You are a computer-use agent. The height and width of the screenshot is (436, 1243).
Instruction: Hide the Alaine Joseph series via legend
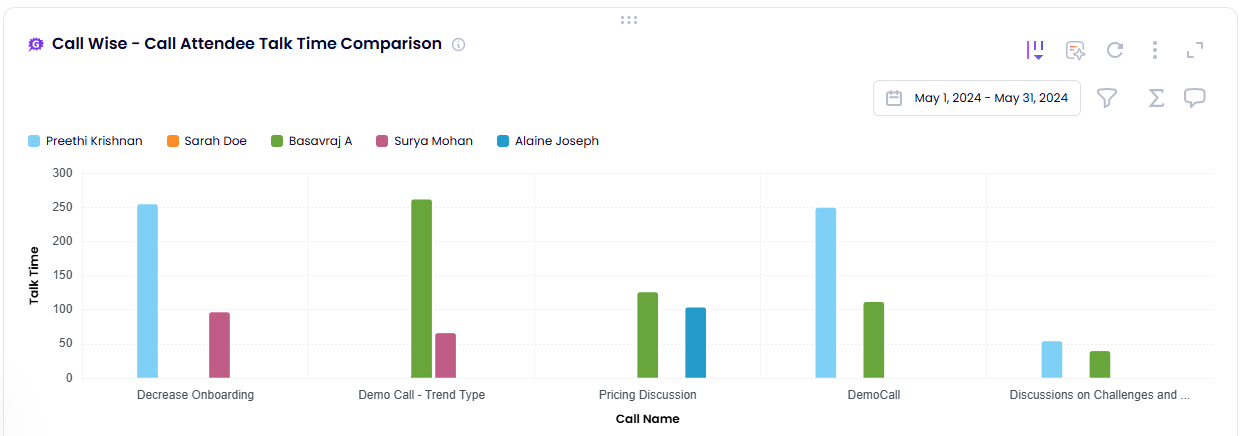pos(556,141)
